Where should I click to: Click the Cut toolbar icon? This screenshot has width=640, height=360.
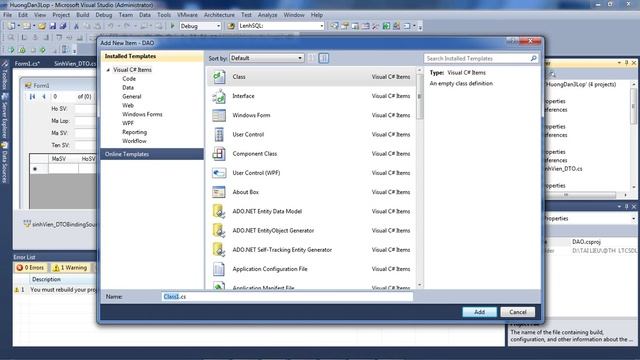pyautogui.click(x=76, y=26)
